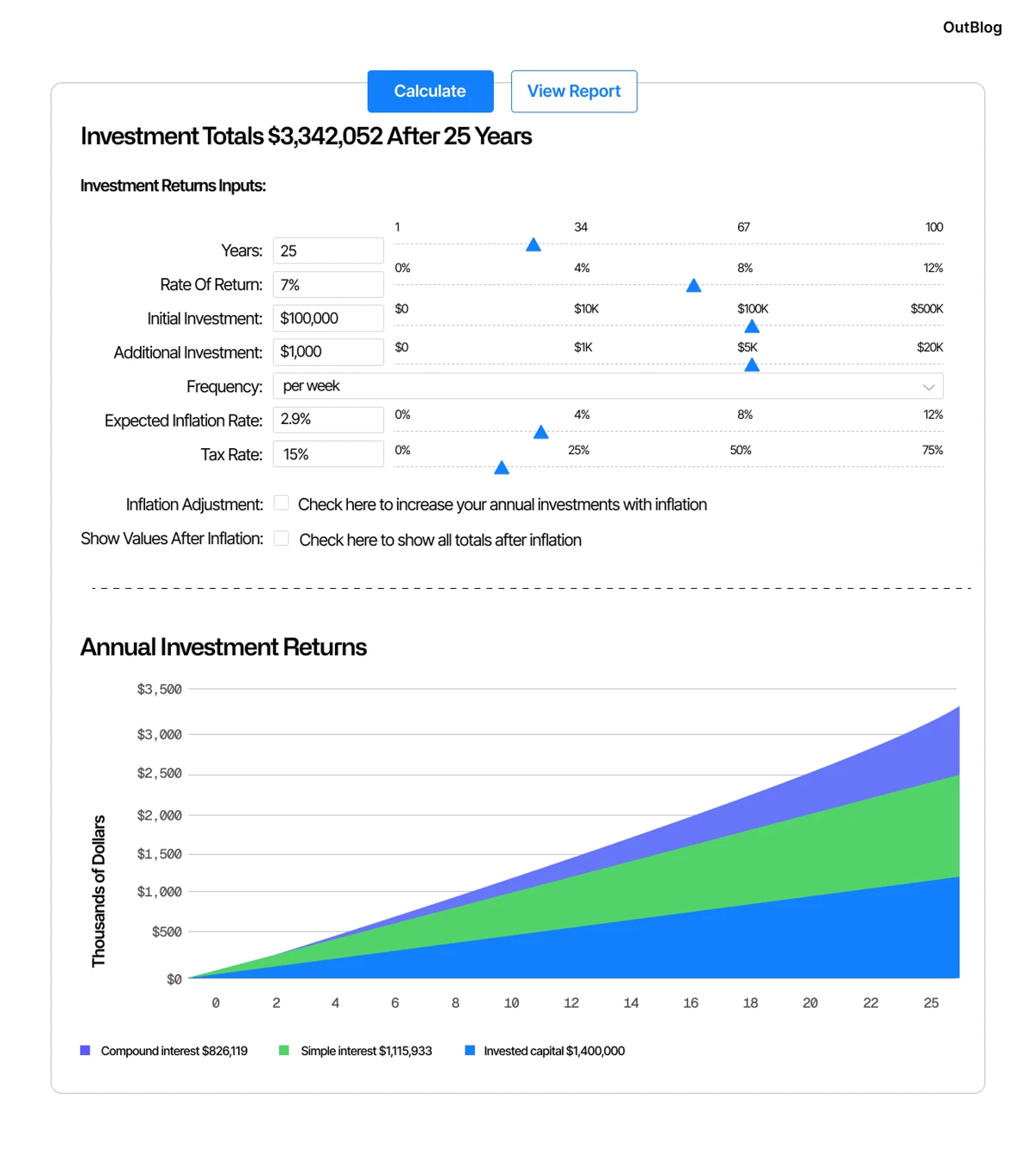
Task: Select the Years input field
Action: [x=328, y=251]
